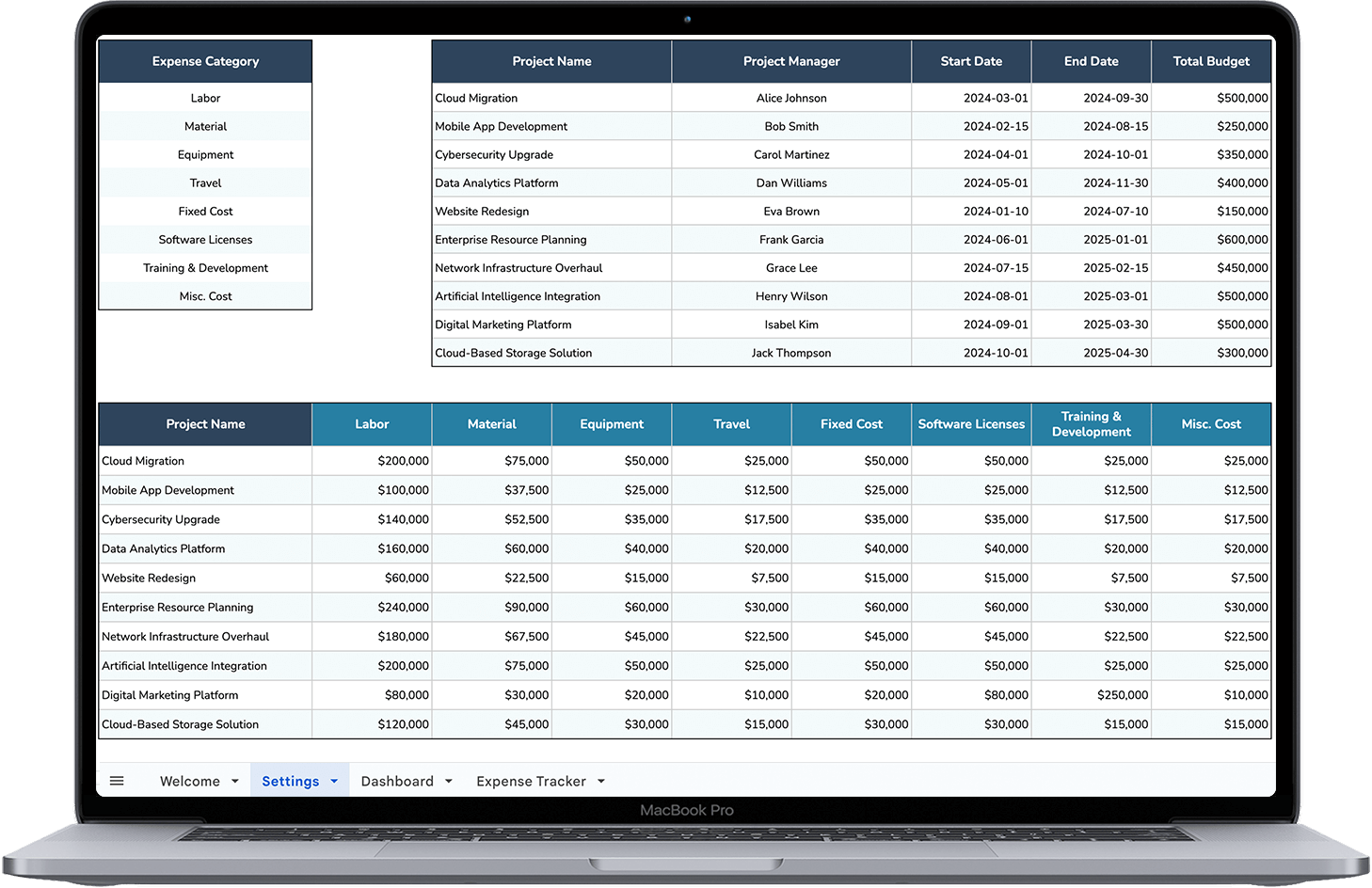
Task: Click project manager Alice Johnson cell
Action: [x=791, y=98]
